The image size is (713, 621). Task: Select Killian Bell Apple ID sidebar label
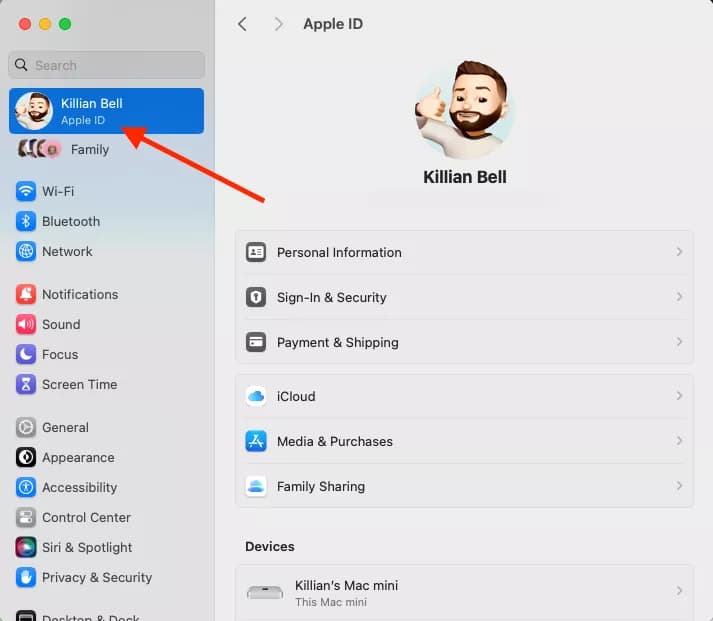(x=91, y=111)
